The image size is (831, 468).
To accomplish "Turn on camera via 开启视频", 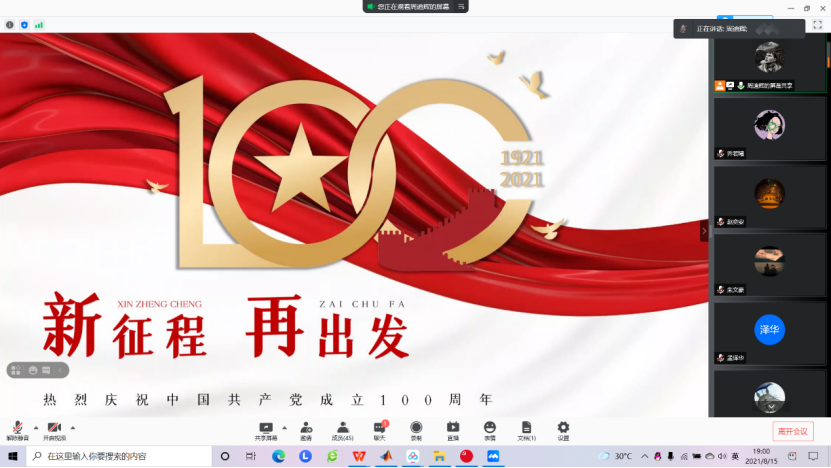I will pyautogui.click(x=54, y=430).
